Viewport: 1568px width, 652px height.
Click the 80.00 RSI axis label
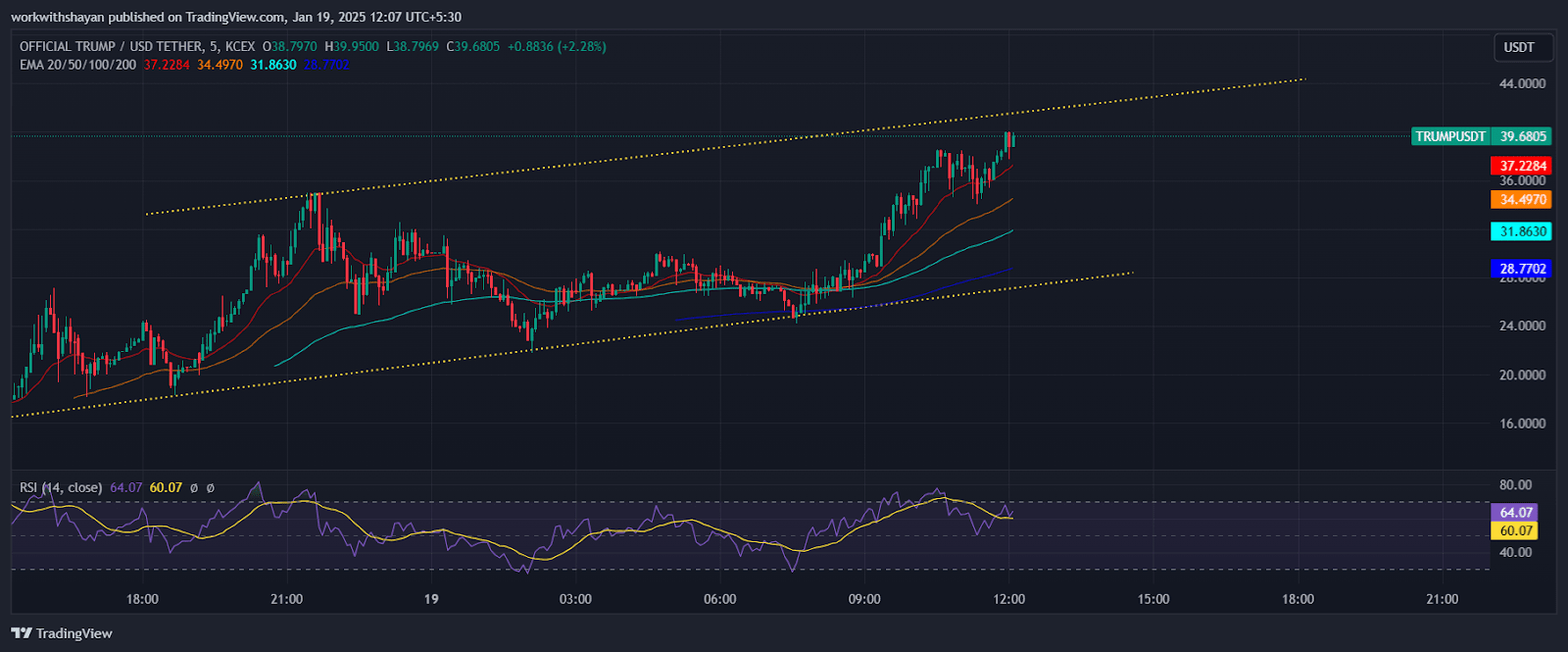pos(1515,484)
